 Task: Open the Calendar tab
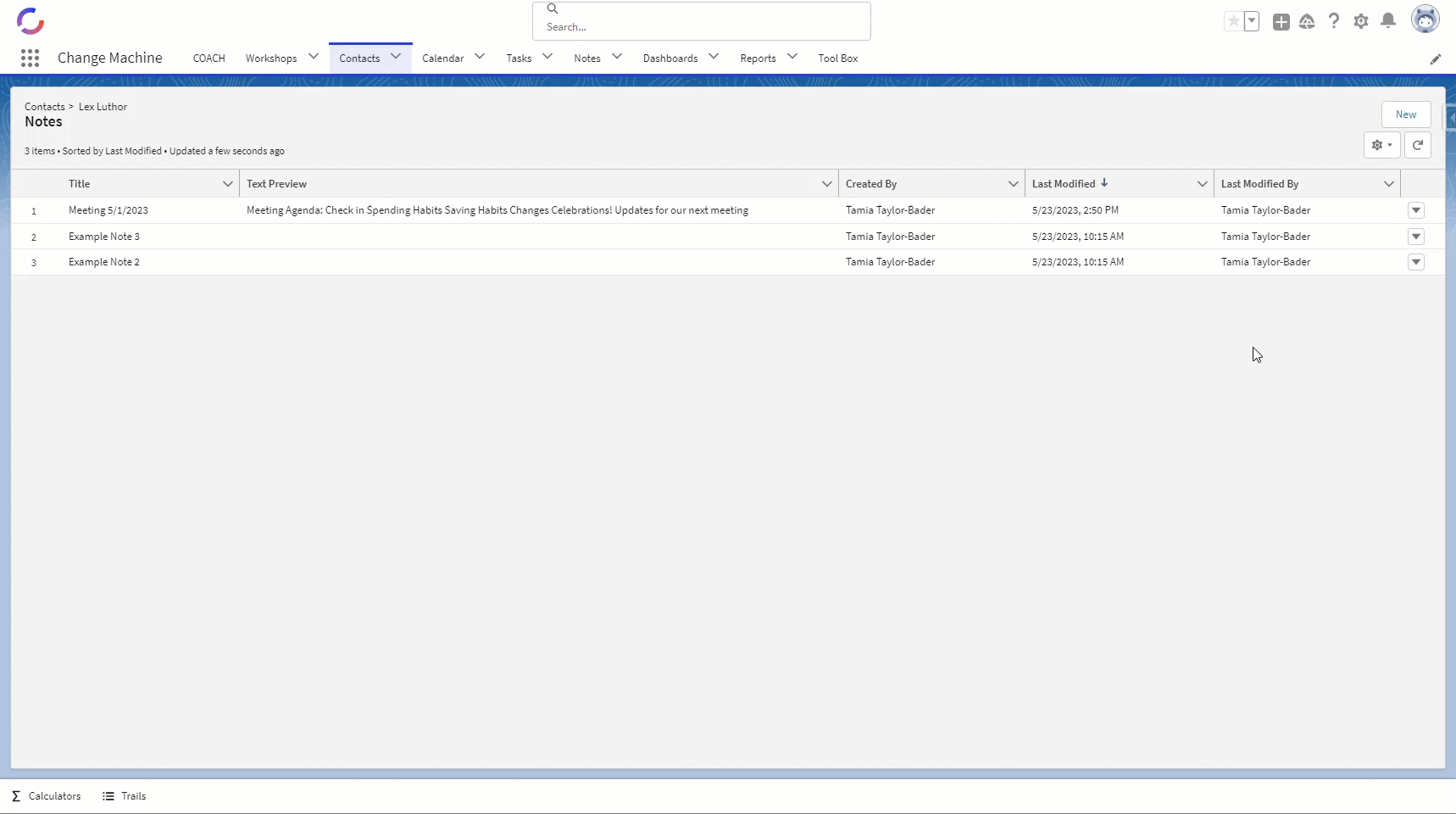tap(443, 59)
